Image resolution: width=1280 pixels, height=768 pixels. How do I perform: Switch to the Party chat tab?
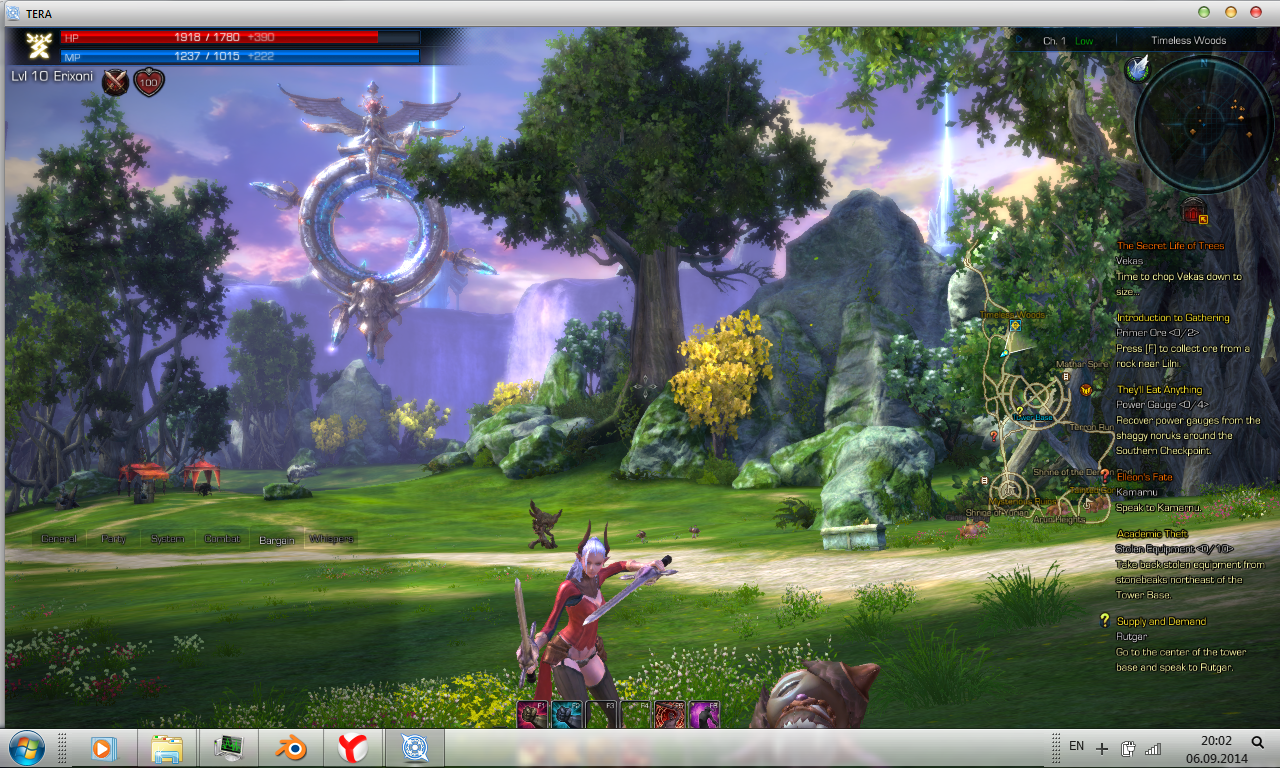114,539
